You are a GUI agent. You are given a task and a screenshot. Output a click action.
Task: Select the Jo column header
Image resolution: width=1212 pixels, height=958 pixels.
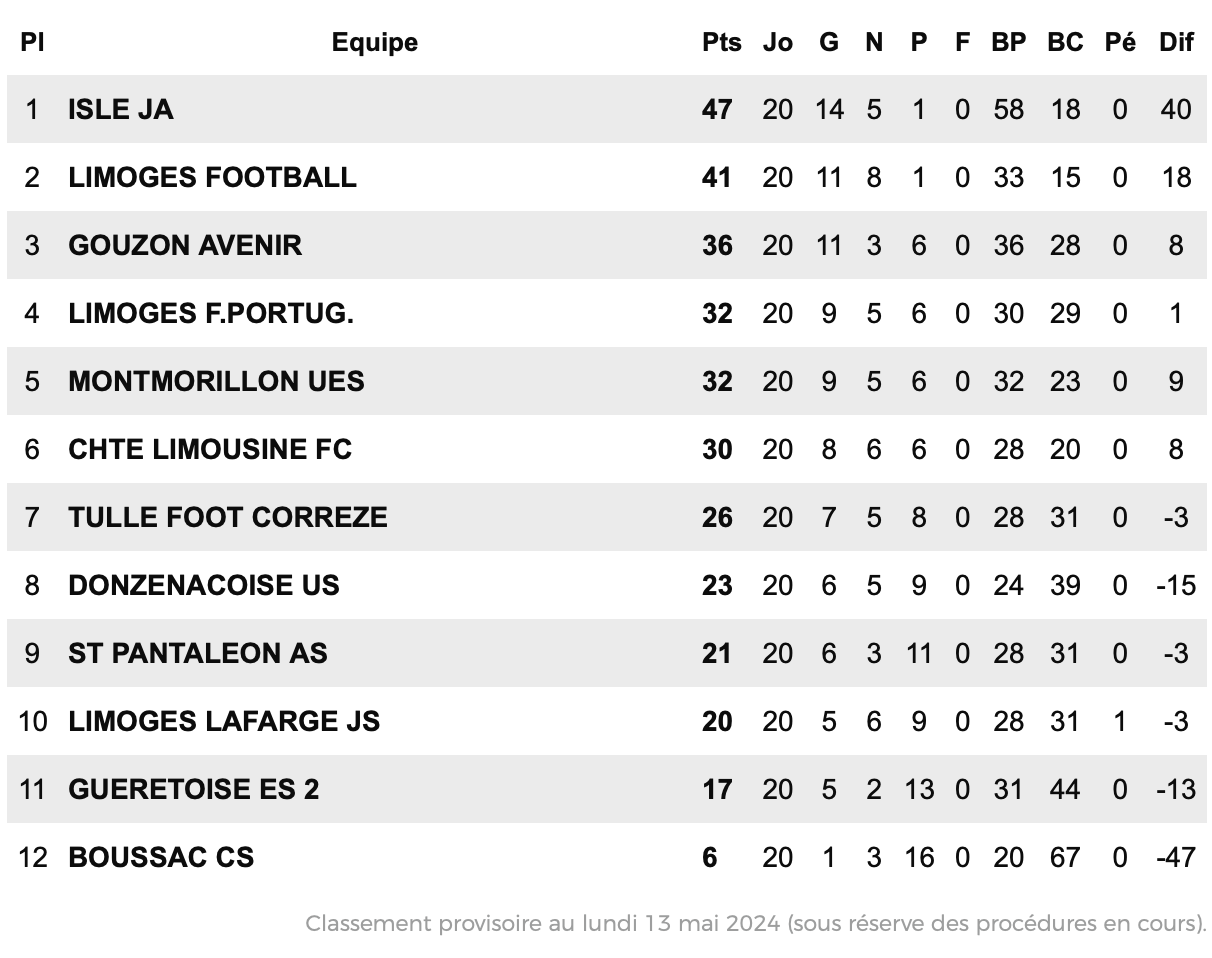click(x=777, y=42)
